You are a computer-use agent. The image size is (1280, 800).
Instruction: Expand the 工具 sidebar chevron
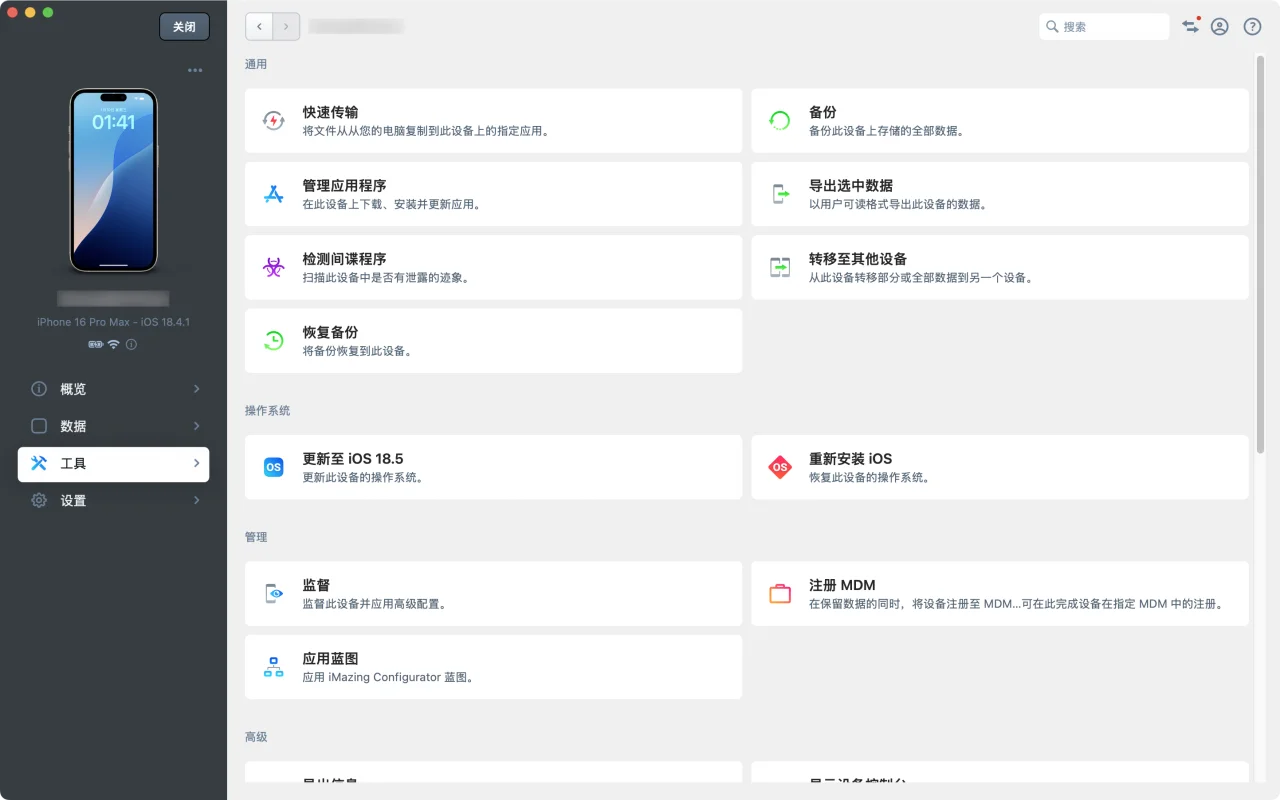196,464
